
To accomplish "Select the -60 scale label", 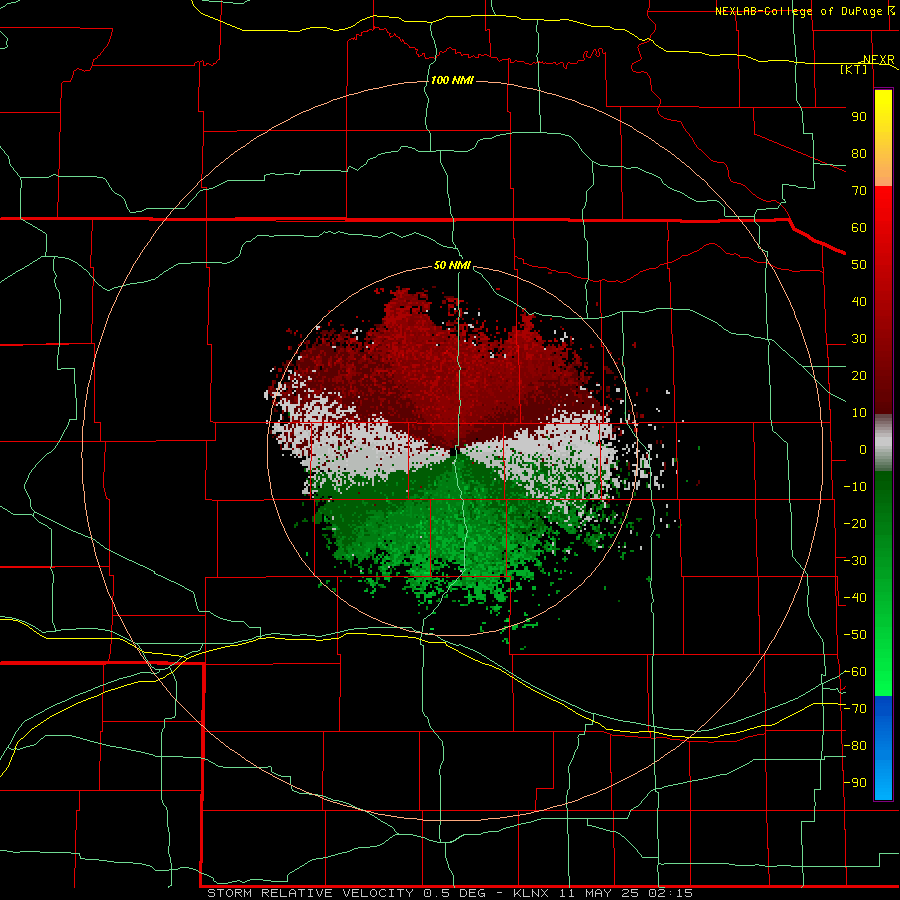I will click(x=855, y=672).
